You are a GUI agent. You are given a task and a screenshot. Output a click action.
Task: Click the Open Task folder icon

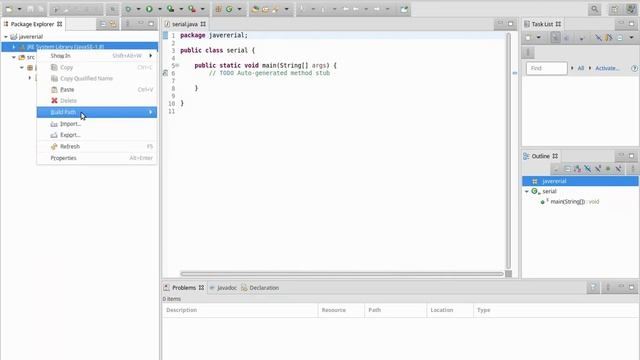(265, 9)
